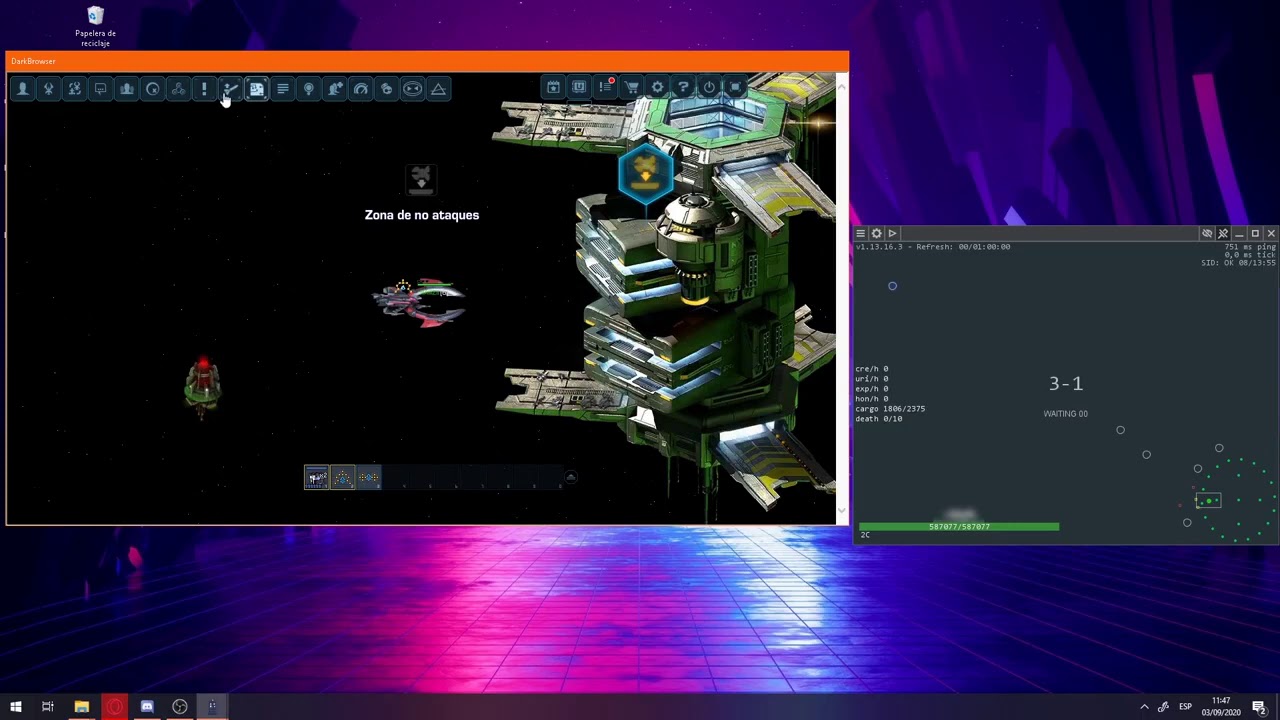Show hidden system tray icons chevron

(x=1144, y=707)
